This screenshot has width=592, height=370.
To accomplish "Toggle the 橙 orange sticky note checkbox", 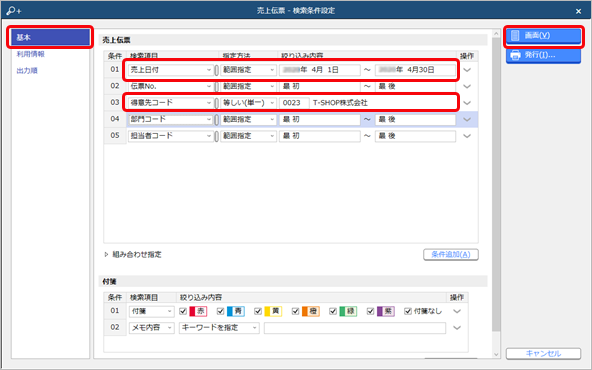I will 295,311.
